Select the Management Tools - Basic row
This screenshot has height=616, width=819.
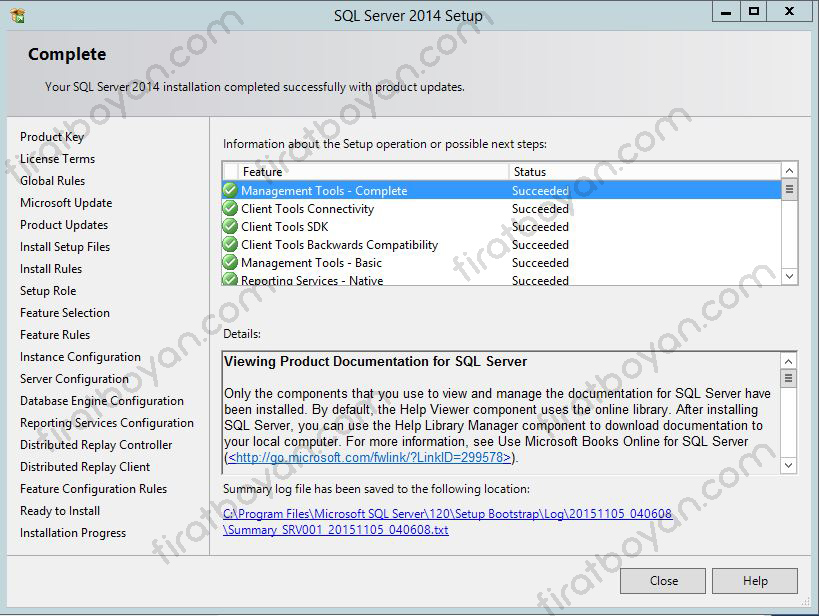pos(501,262)
